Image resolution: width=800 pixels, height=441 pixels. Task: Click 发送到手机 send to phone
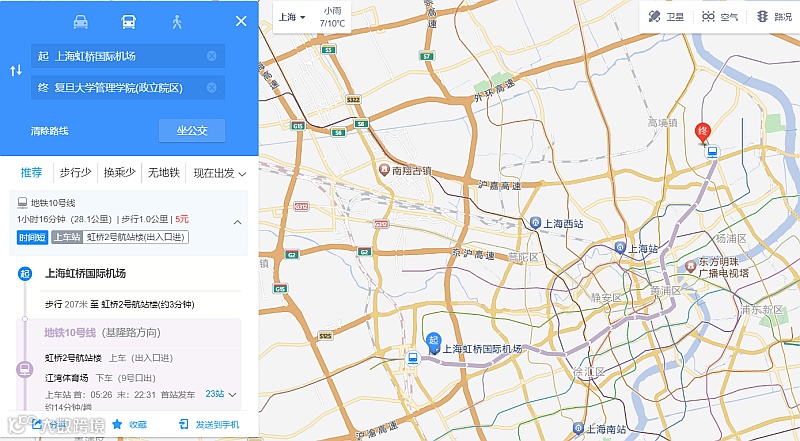[209, 424]
